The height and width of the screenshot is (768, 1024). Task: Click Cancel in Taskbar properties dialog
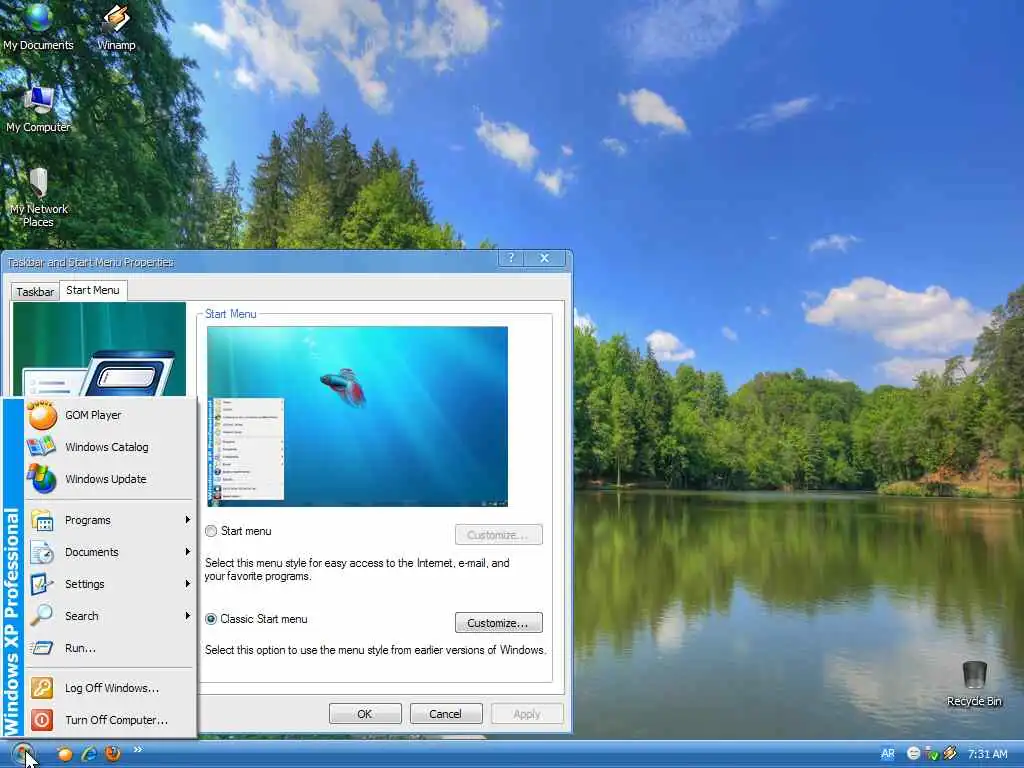point(446,714)
